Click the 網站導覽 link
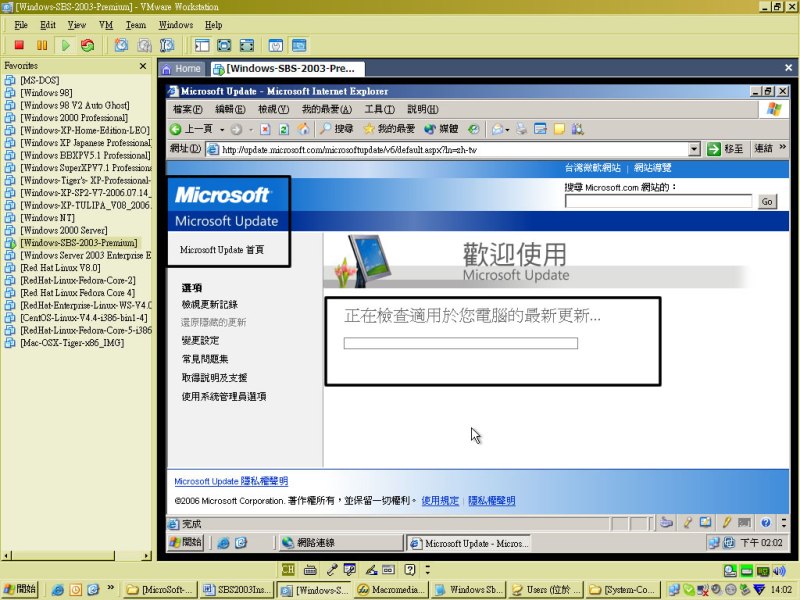 point(653,167)
